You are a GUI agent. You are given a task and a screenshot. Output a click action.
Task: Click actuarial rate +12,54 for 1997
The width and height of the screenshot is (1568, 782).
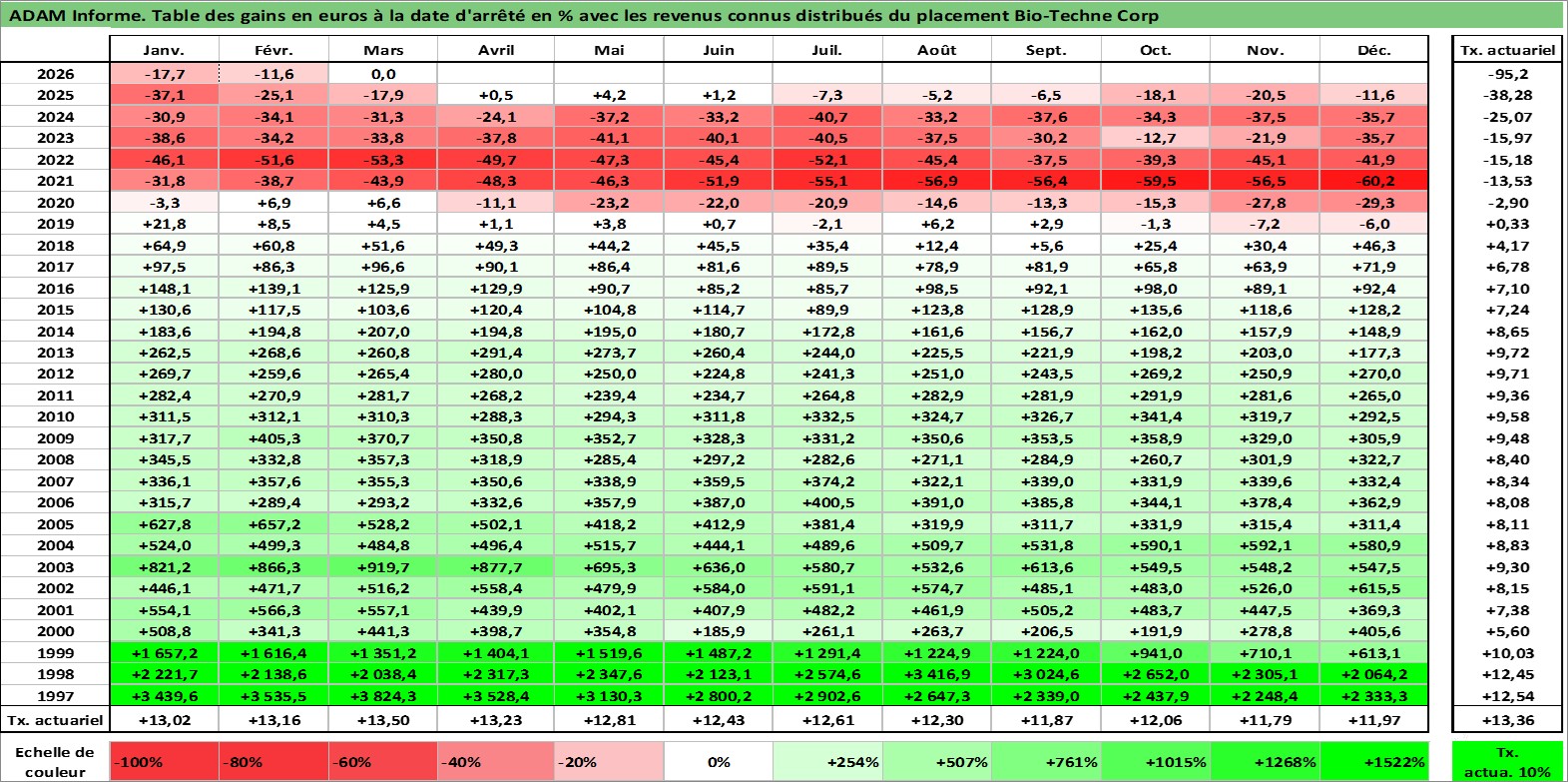click(x=1507, y=696)
